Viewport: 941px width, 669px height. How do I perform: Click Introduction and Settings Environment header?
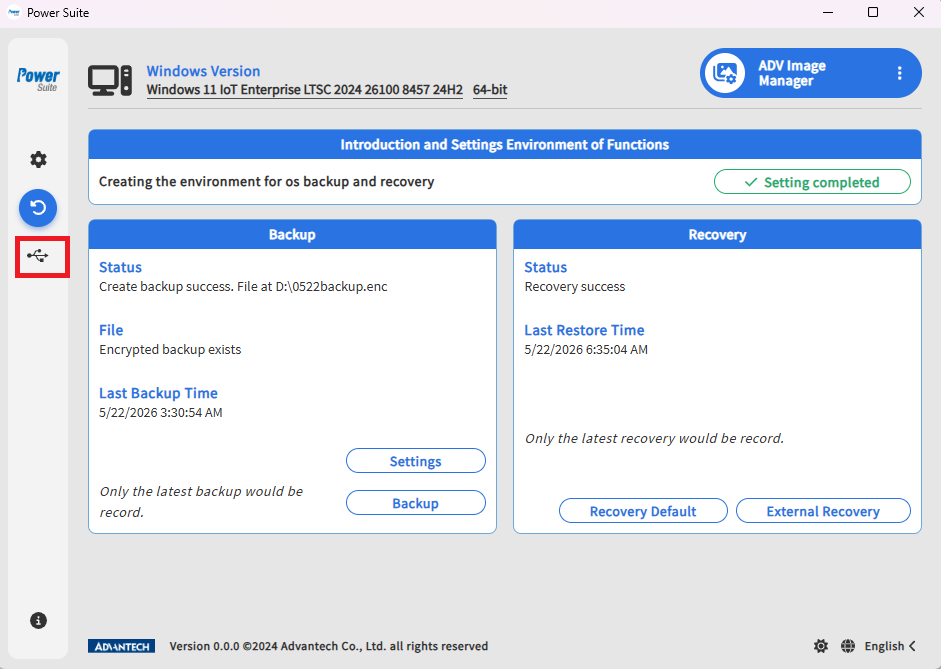pos(505,145)
